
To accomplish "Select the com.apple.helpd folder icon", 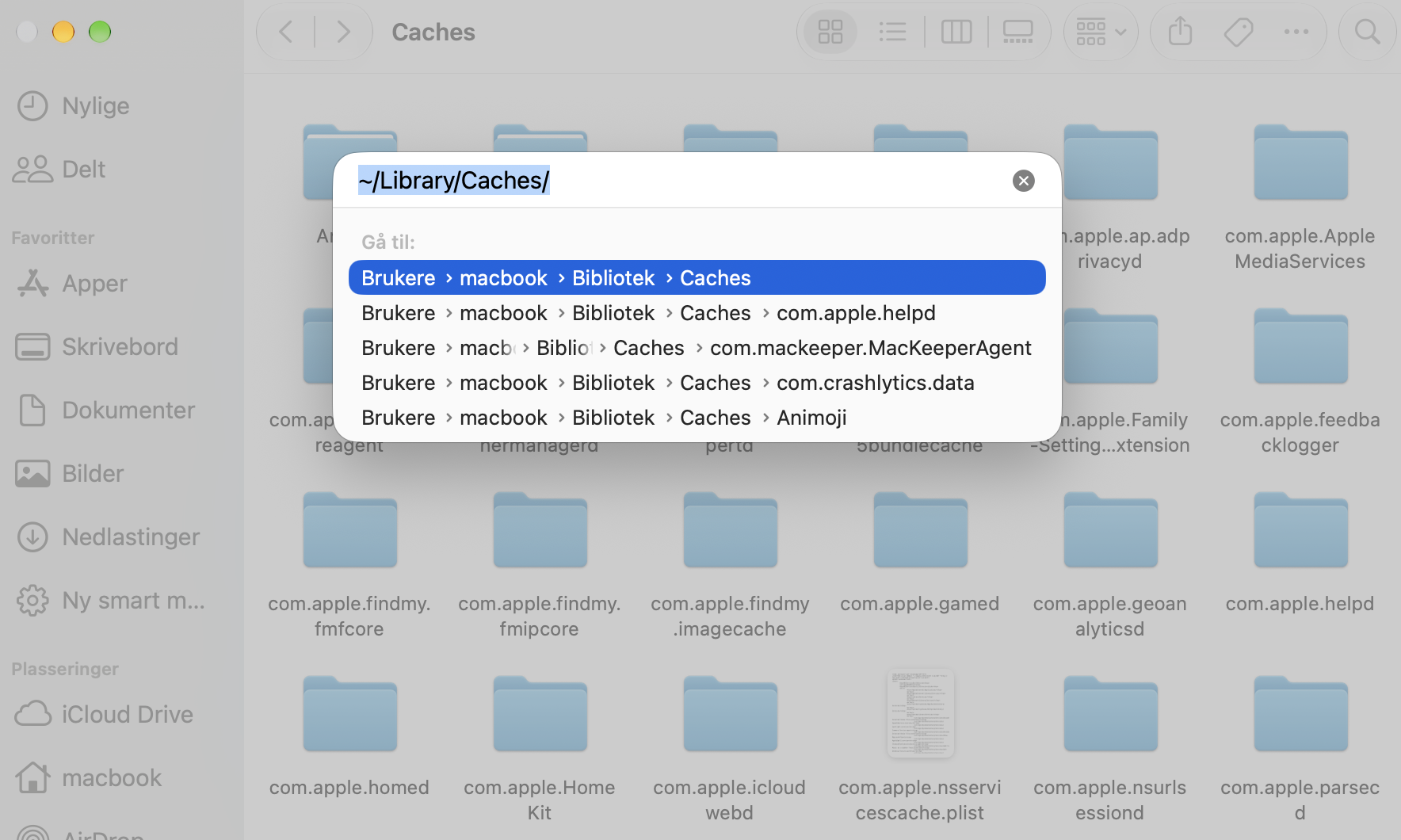I will [1300, 529].
